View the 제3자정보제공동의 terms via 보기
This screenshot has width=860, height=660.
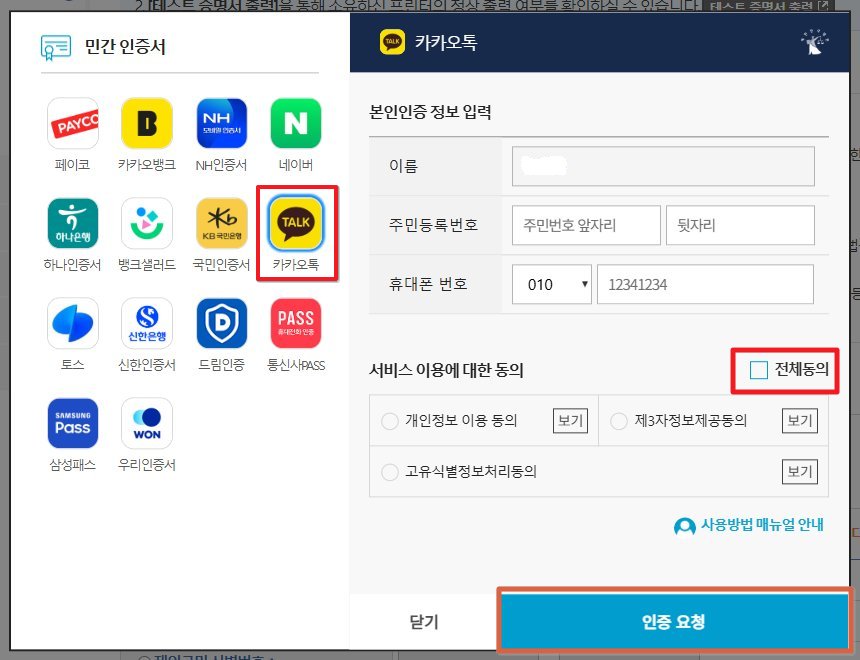click(x=800, y=421)
